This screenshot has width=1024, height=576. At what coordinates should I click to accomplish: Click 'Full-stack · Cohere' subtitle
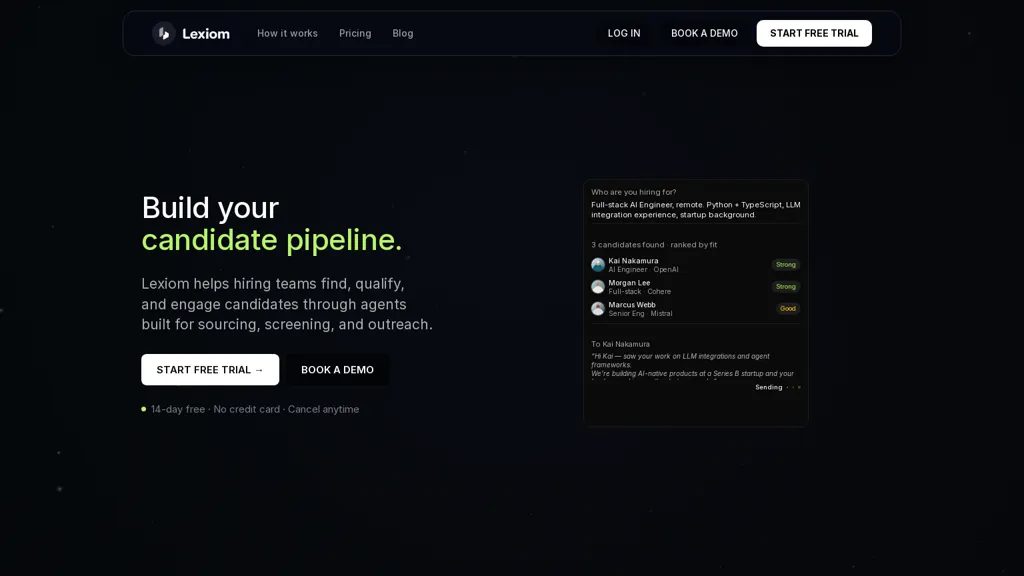click(x=639, y=292)
